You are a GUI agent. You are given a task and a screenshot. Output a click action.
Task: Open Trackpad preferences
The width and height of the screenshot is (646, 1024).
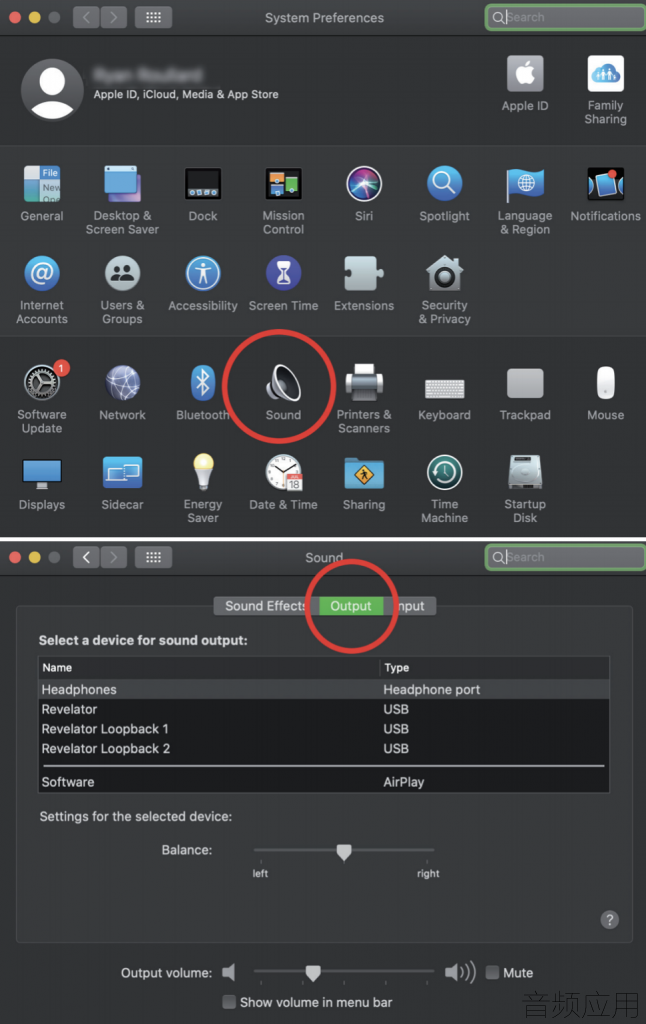[x=525, y=394]
